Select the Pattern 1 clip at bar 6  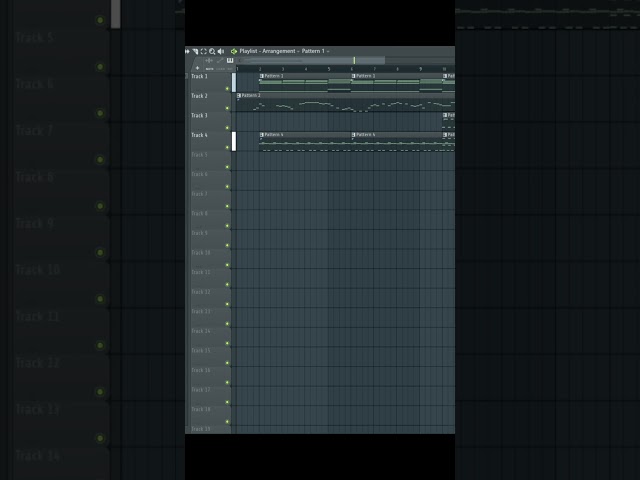(x=397, y=83)
